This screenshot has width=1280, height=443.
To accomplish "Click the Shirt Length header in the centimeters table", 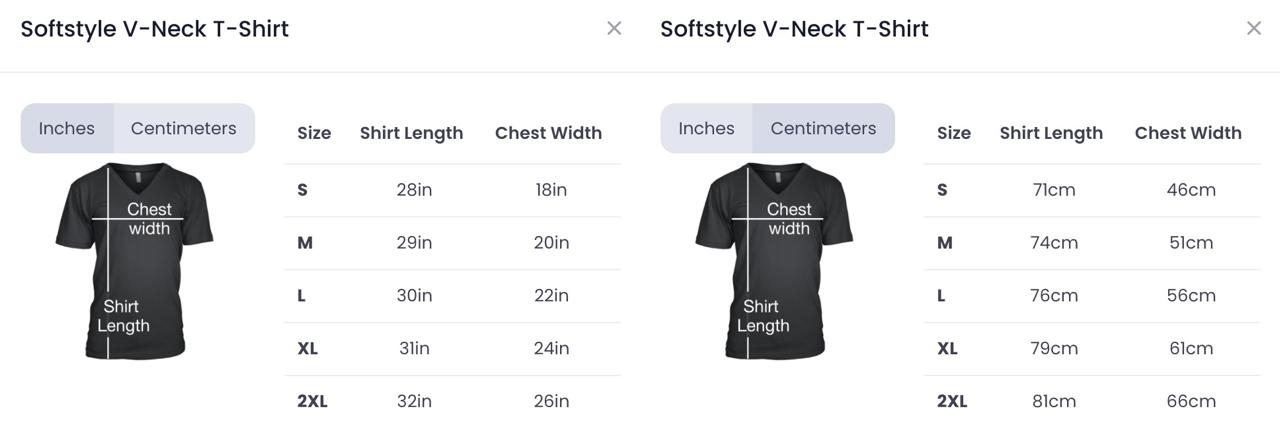I will coord(1051,133).
